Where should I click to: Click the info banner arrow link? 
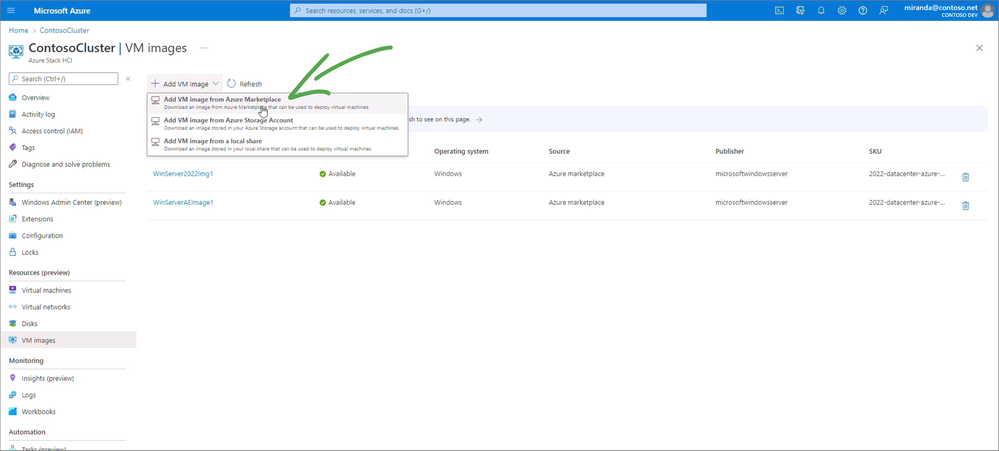(x=478, y=119)
